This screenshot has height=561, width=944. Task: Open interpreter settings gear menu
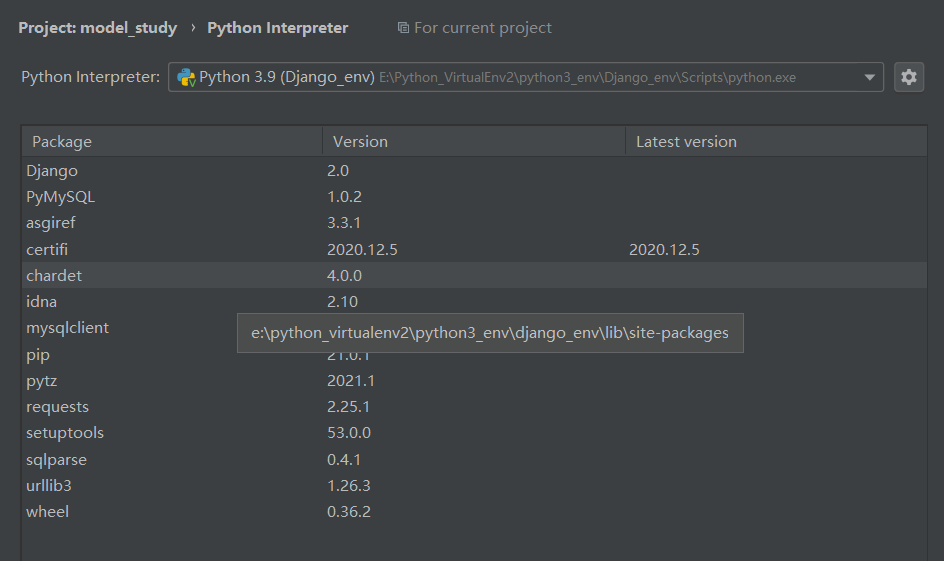coord(908,77)
